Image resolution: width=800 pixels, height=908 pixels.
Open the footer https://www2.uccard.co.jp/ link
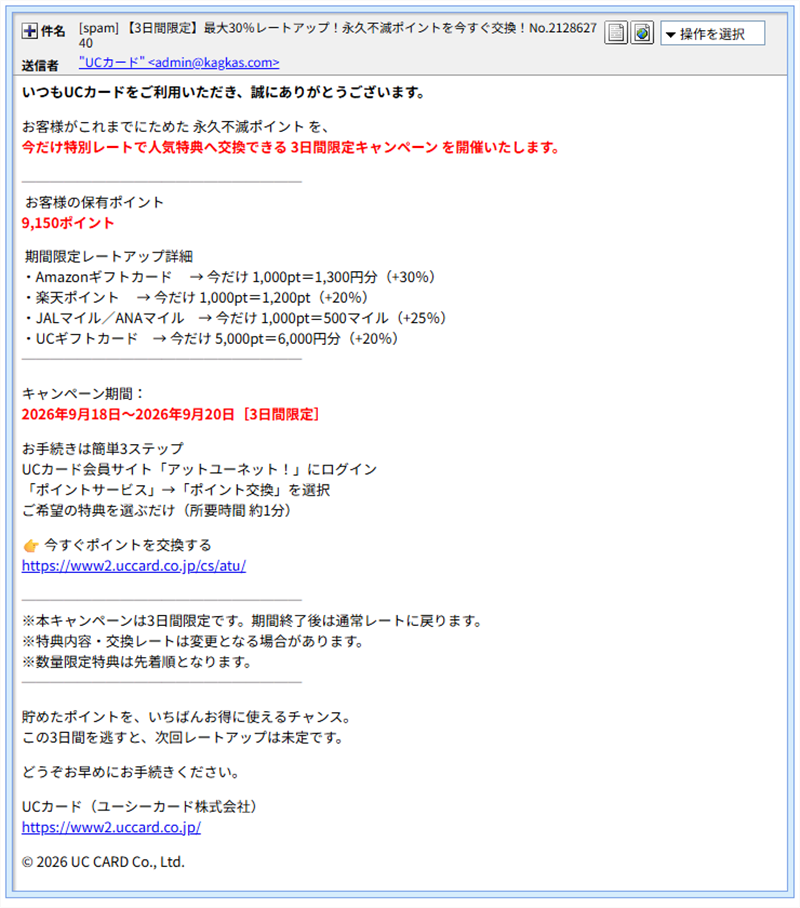coord(111,828)
